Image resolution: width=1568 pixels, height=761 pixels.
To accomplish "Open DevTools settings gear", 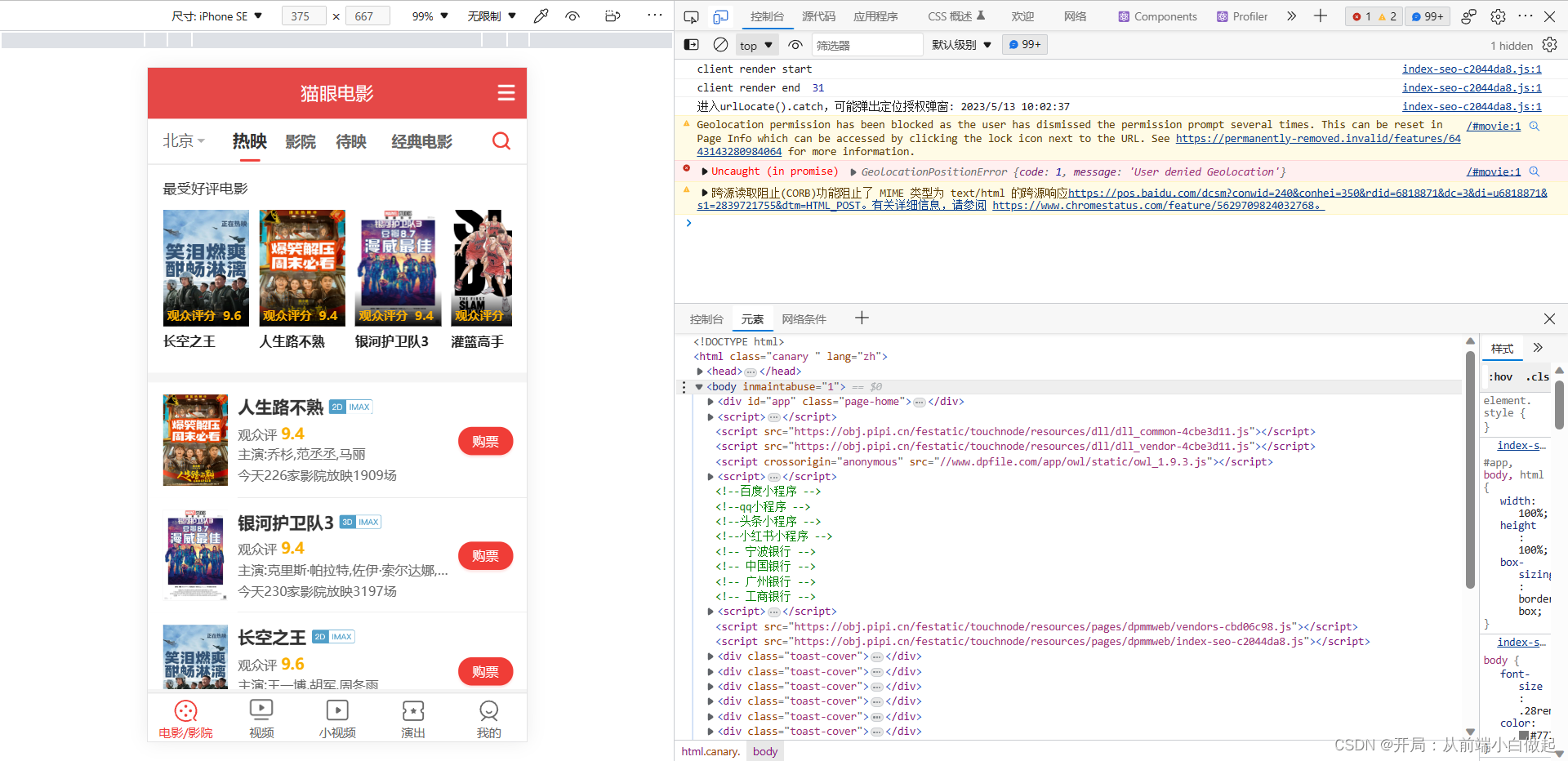I will 1498,16.
